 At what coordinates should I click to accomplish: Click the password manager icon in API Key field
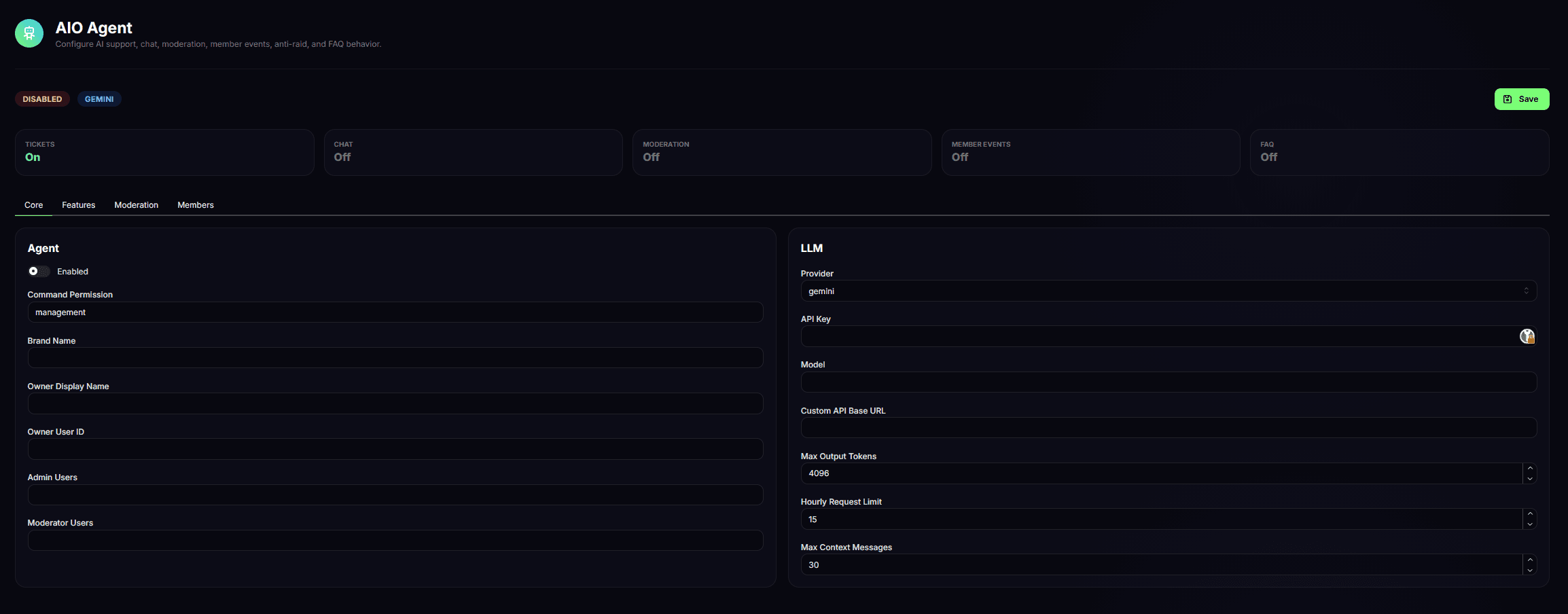click(x=1527, y=336)
